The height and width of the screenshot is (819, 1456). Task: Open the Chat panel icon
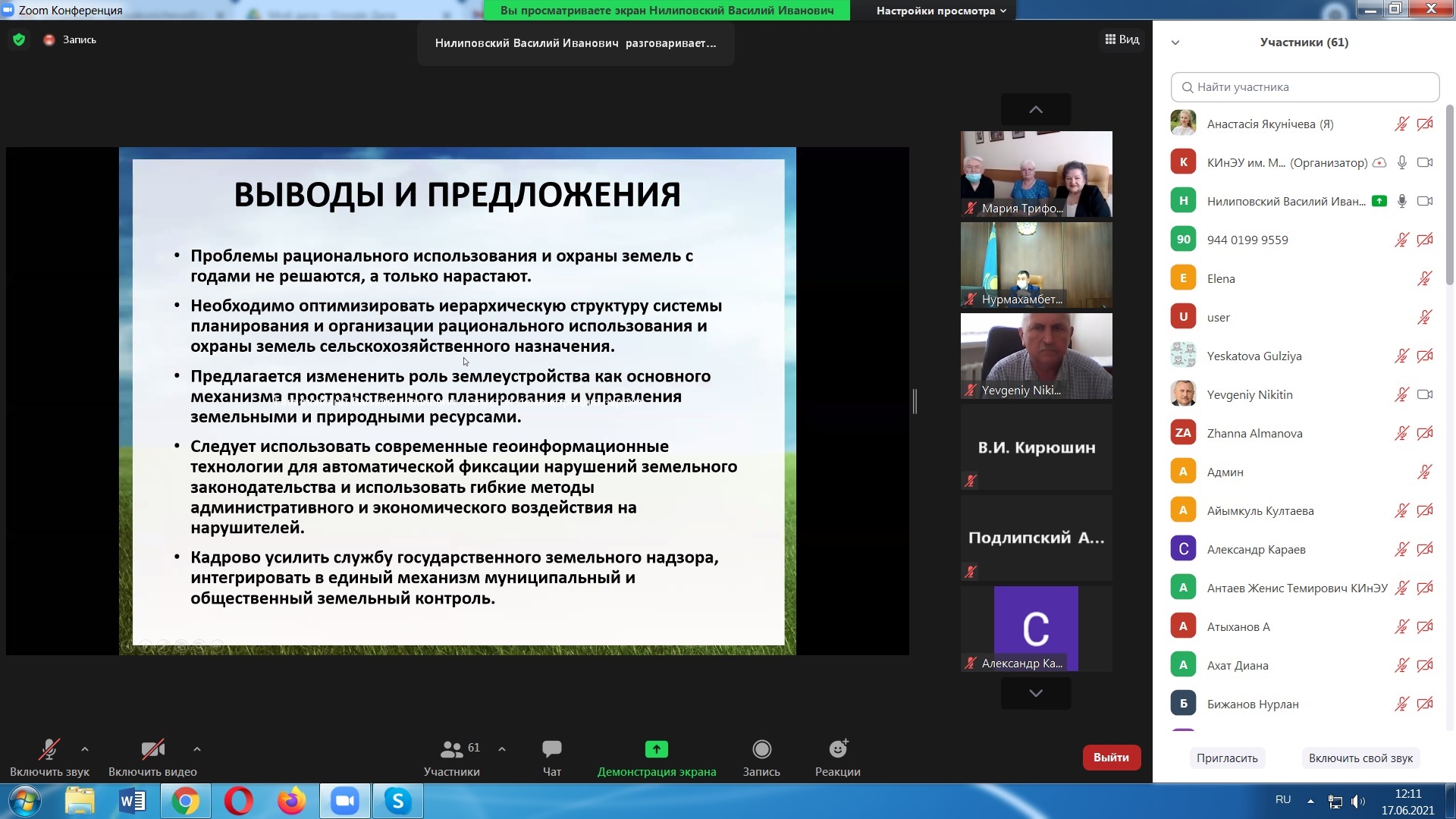point(551,750)
